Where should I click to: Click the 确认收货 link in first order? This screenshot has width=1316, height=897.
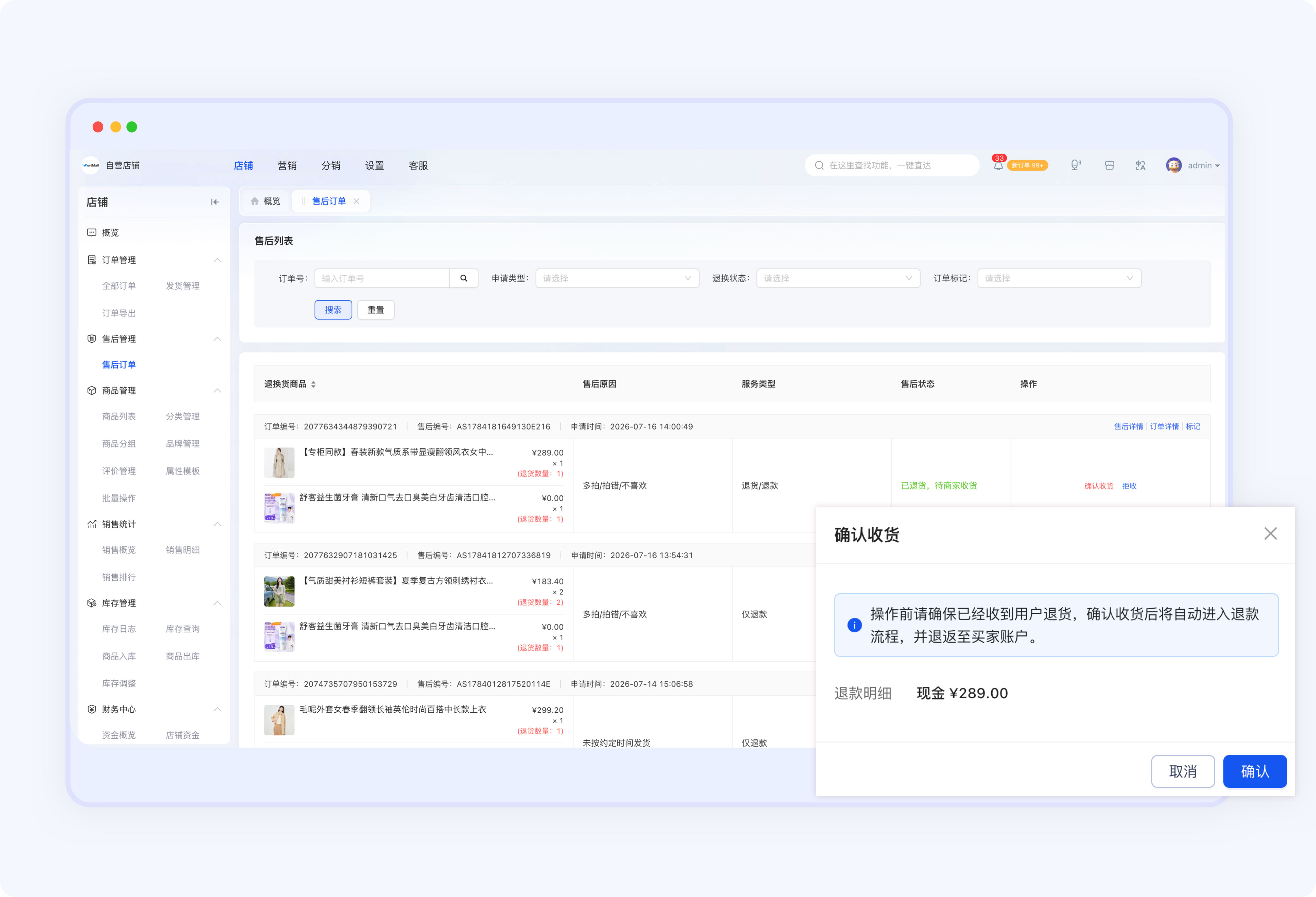coord(1098,486)
